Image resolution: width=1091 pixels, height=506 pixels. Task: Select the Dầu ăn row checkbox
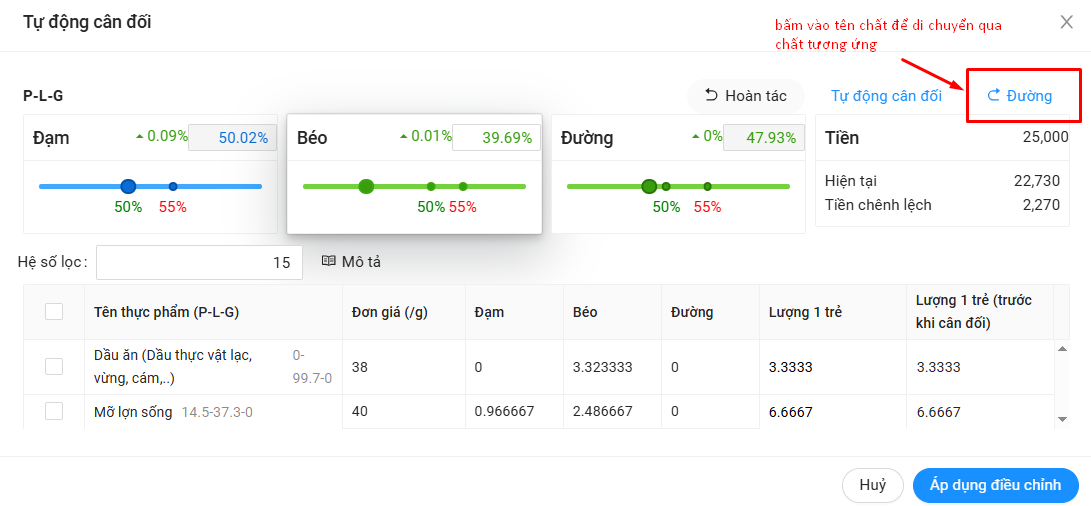[x=54, y=367]
